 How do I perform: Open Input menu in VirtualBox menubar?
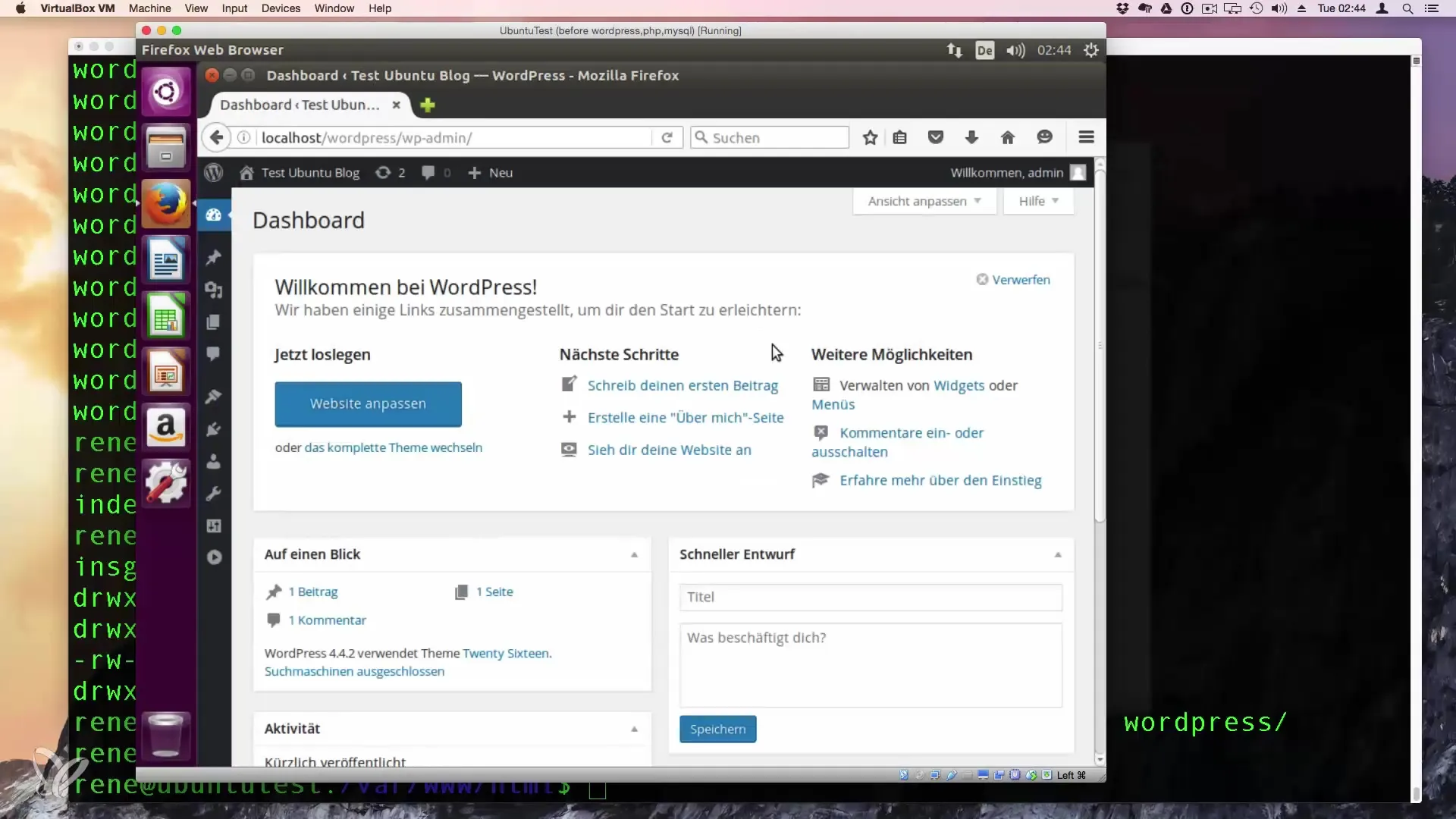point(234,8)
